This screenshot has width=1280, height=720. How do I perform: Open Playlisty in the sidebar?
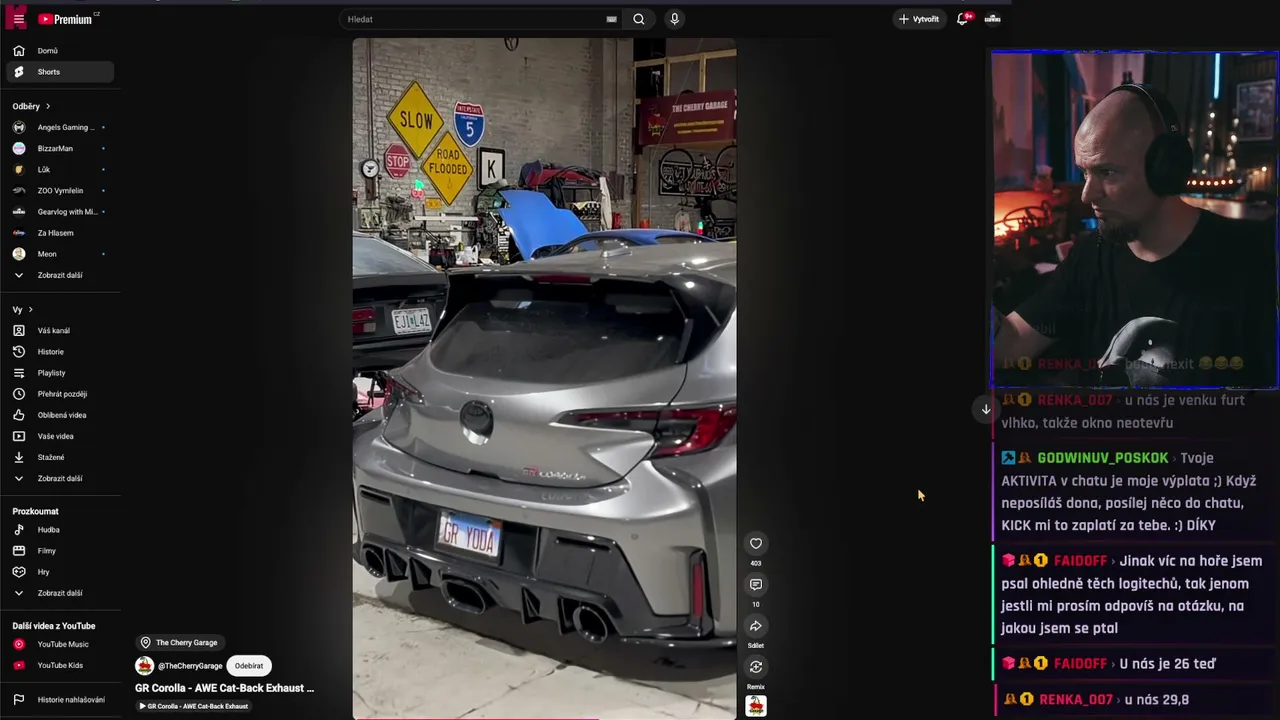pos(60,373)
